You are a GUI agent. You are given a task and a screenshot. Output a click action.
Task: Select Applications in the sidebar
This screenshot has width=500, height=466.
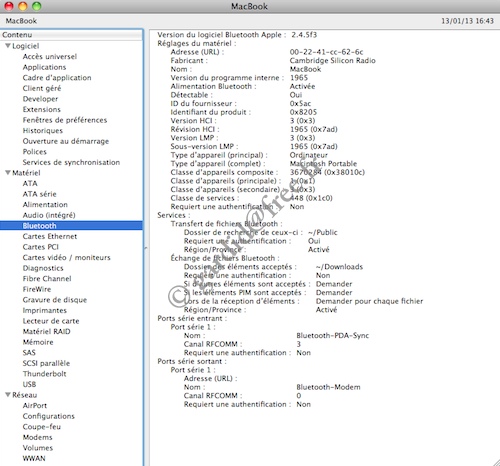pyautogui.click(x=44, y=67)
